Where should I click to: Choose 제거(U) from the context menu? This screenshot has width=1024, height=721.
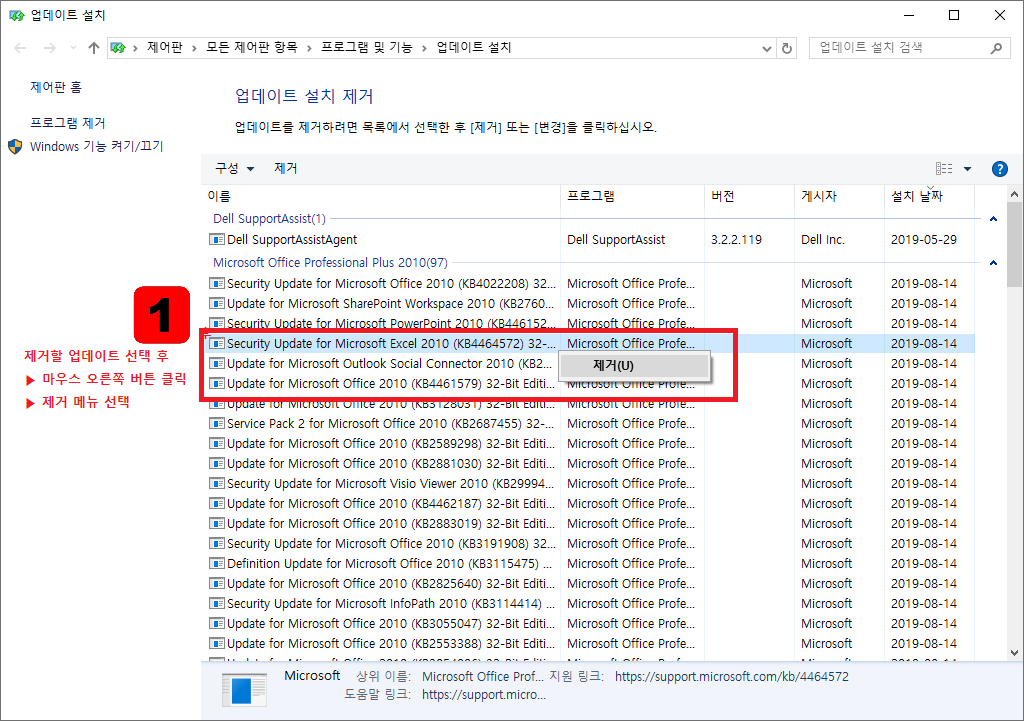coord(634,366)
